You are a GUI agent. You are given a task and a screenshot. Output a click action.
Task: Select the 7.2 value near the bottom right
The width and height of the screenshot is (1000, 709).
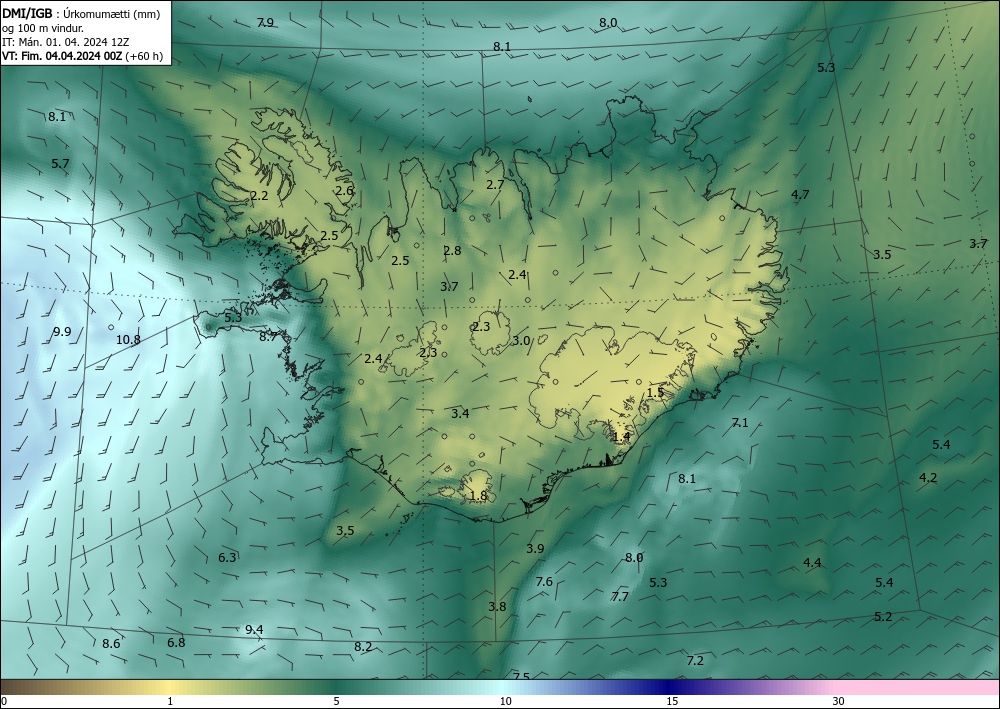(695, 661)
